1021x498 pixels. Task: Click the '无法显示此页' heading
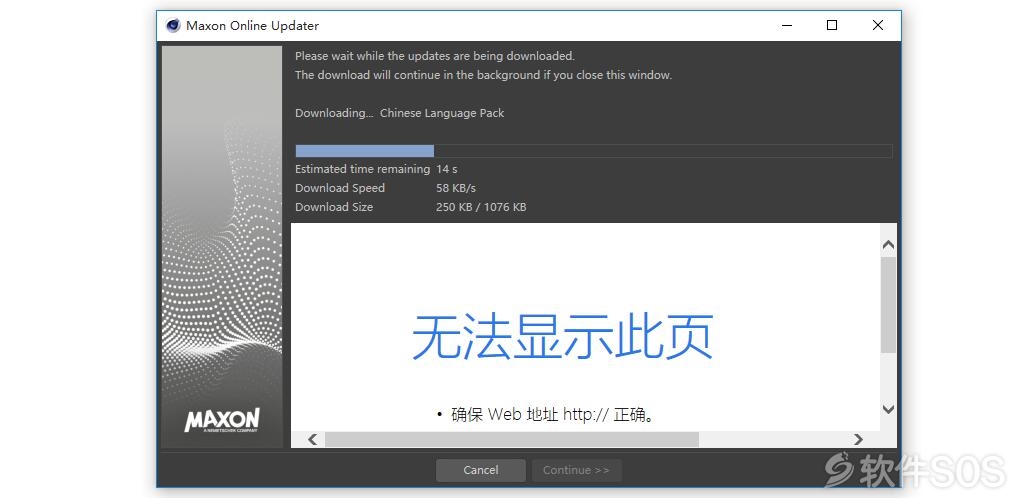563,337
